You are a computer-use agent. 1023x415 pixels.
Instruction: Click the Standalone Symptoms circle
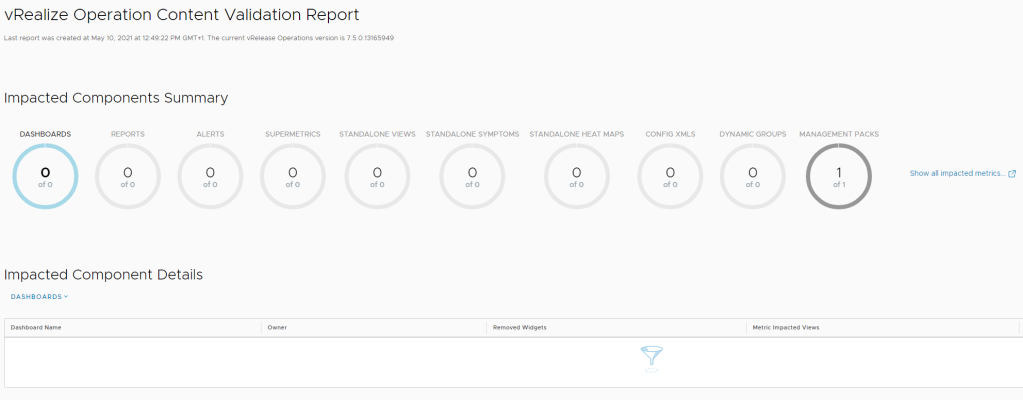pyautogui.click(x=472, y=177)
